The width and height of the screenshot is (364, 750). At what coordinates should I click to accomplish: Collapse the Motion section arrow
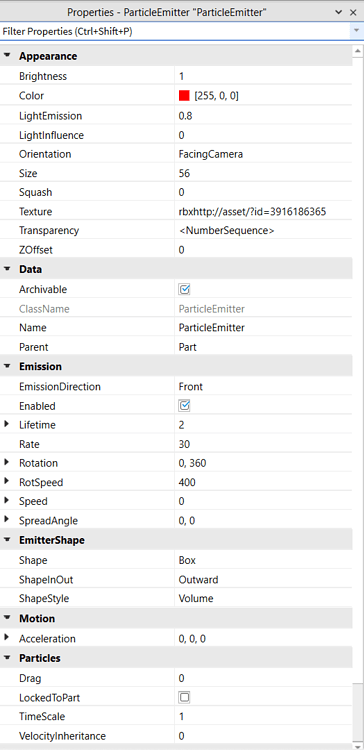coord(7,618)
